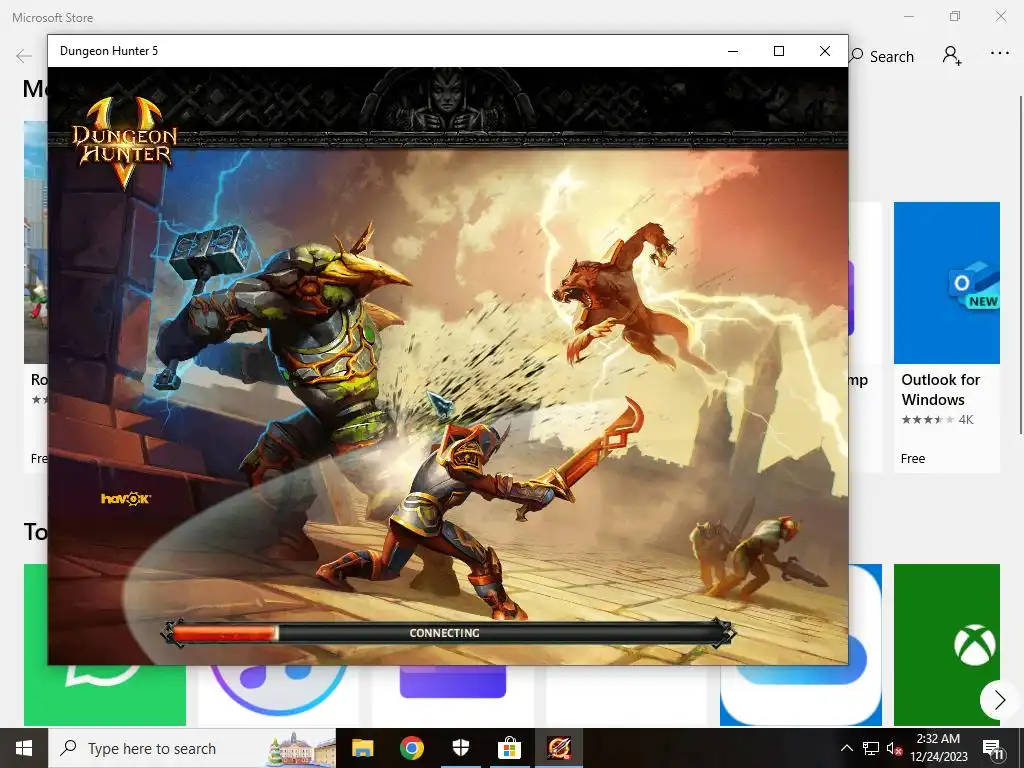Click the Outlook 4K star rating
1024x768 pixels.
(x=937, y=420)
